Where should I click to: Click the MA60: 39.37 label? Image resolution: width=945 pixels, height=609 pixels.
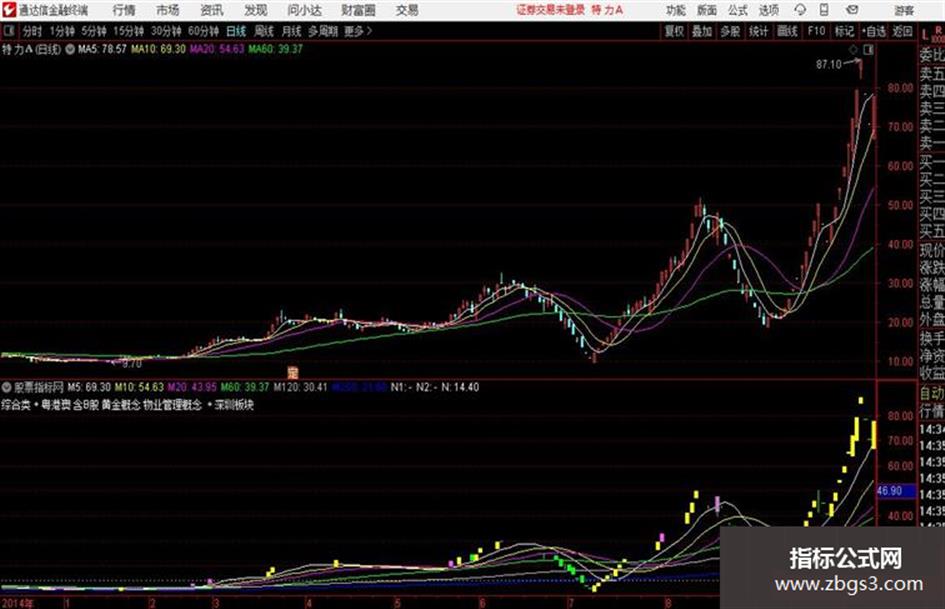point(275,49)
